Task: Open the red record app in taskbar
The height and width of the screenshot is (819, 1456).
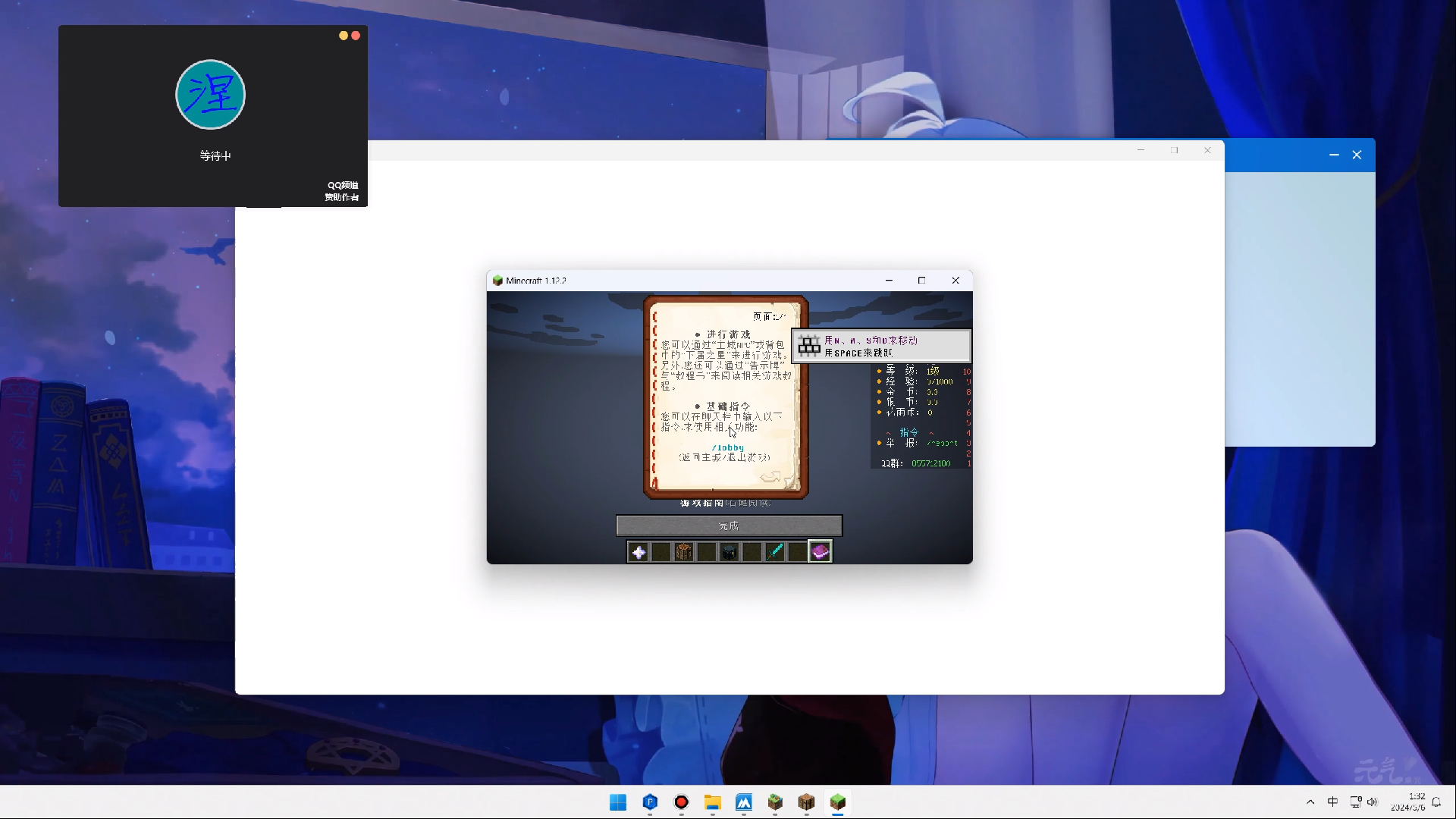Action: pos(681,802)
